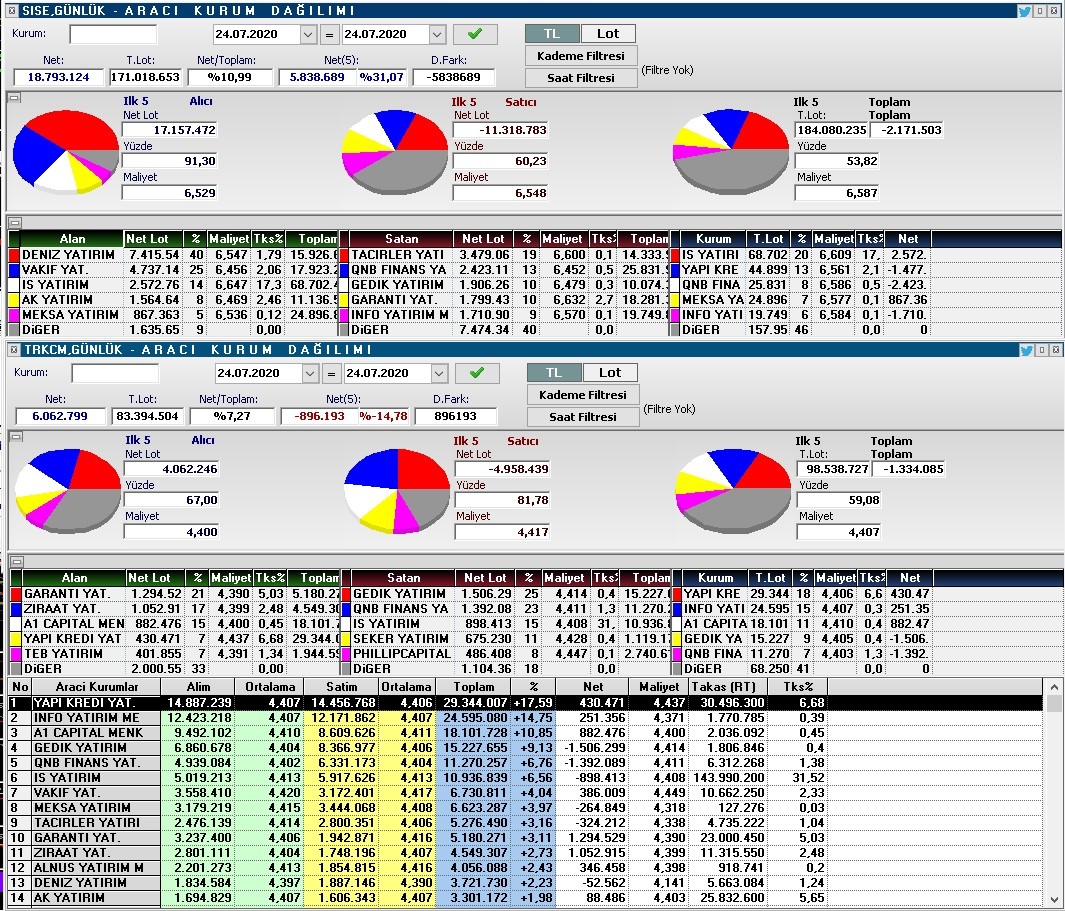Sort by the Araci Kurumlar column header
This screenshot has height=911, width=1065.
(x=96, y=687)
